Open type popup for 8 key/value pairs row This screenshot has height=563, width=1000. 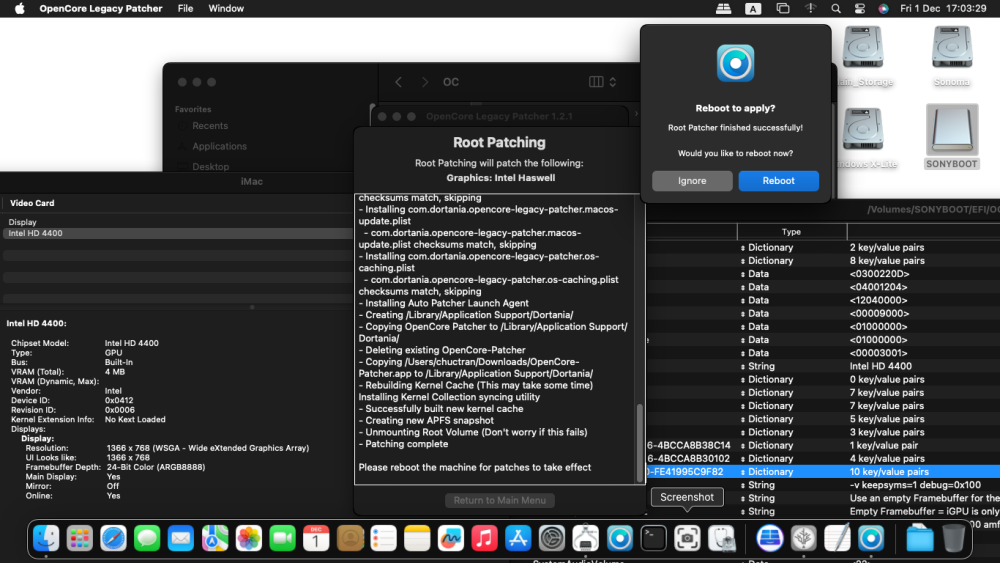[743, 261]
